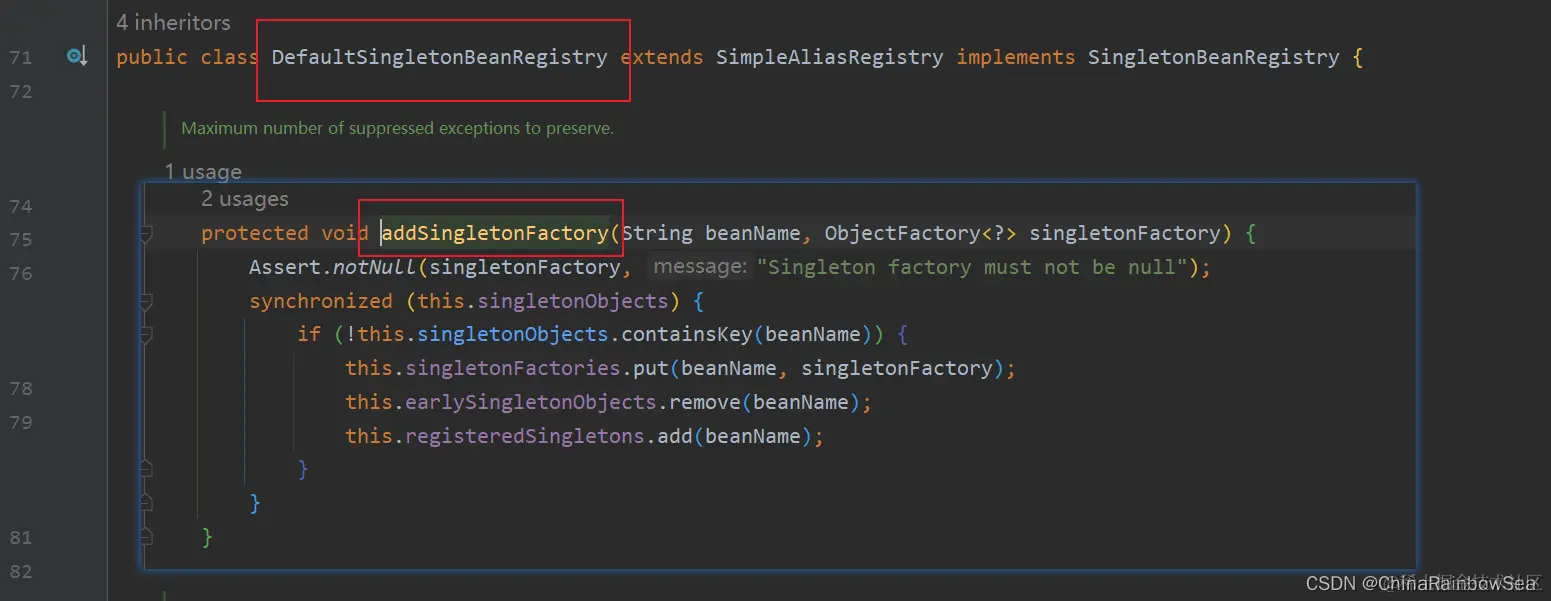Click line number 71 in the gutter
This screenshot has width=1551, height=601.
[x=20, y=58]
